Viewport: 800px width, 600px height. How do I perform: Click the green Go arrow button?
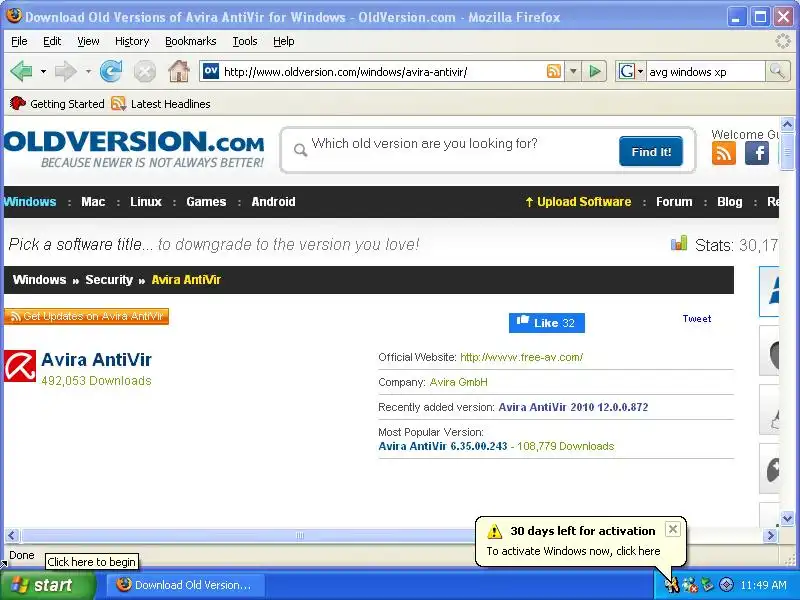594,71
